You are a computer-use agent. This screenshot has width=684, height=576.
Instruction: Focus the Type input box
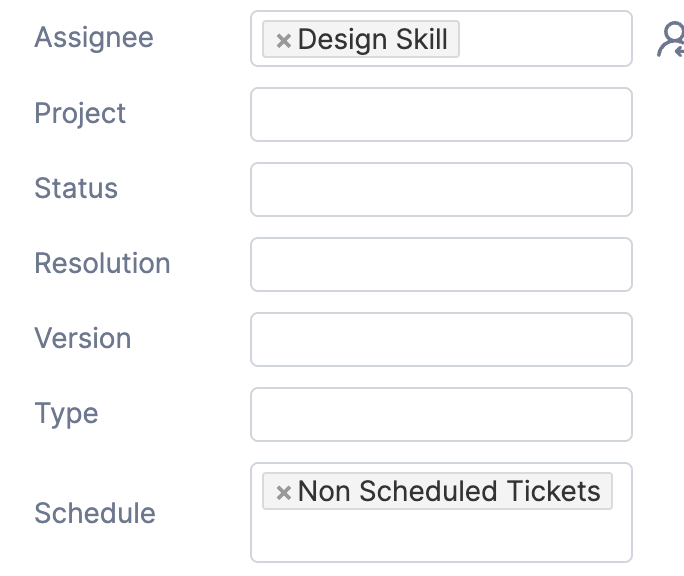coord(441,414)
